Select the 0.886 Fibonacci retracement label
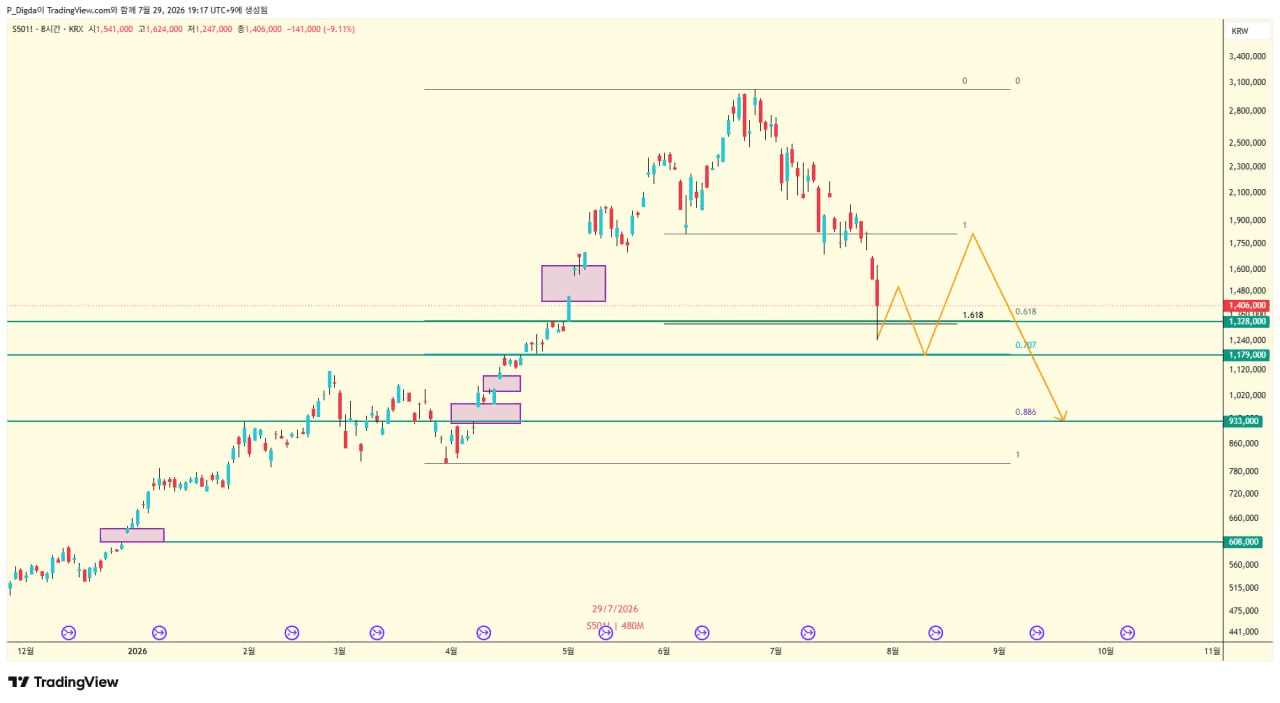 click(x=1025, y=412)
